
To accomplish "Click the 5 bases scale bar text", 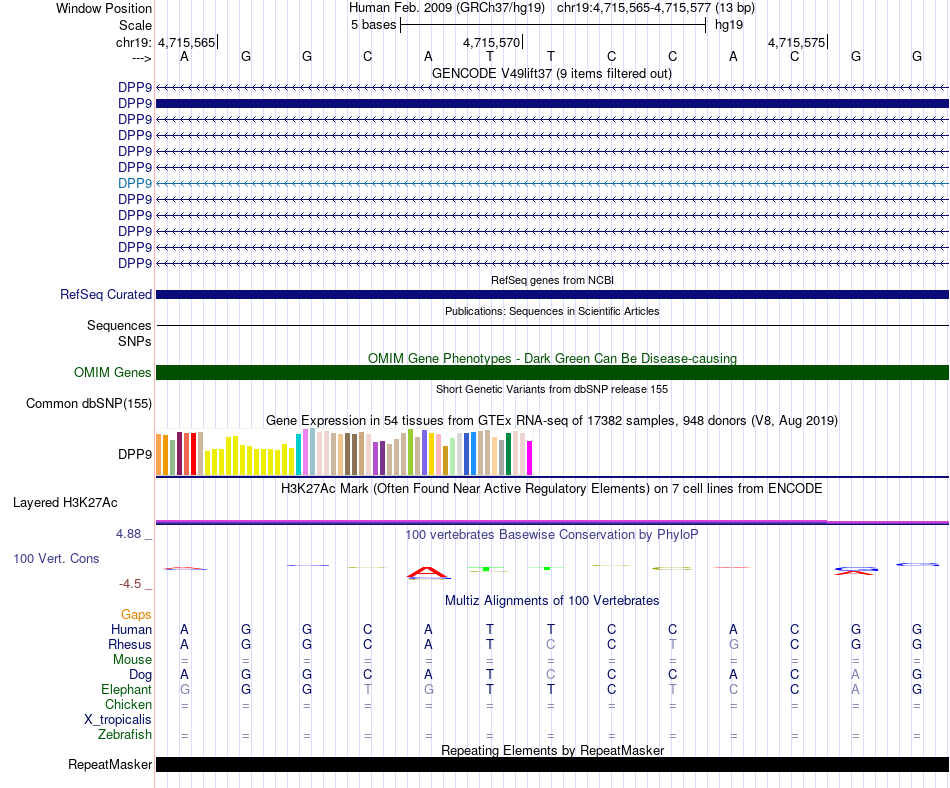I will (373, 25).
